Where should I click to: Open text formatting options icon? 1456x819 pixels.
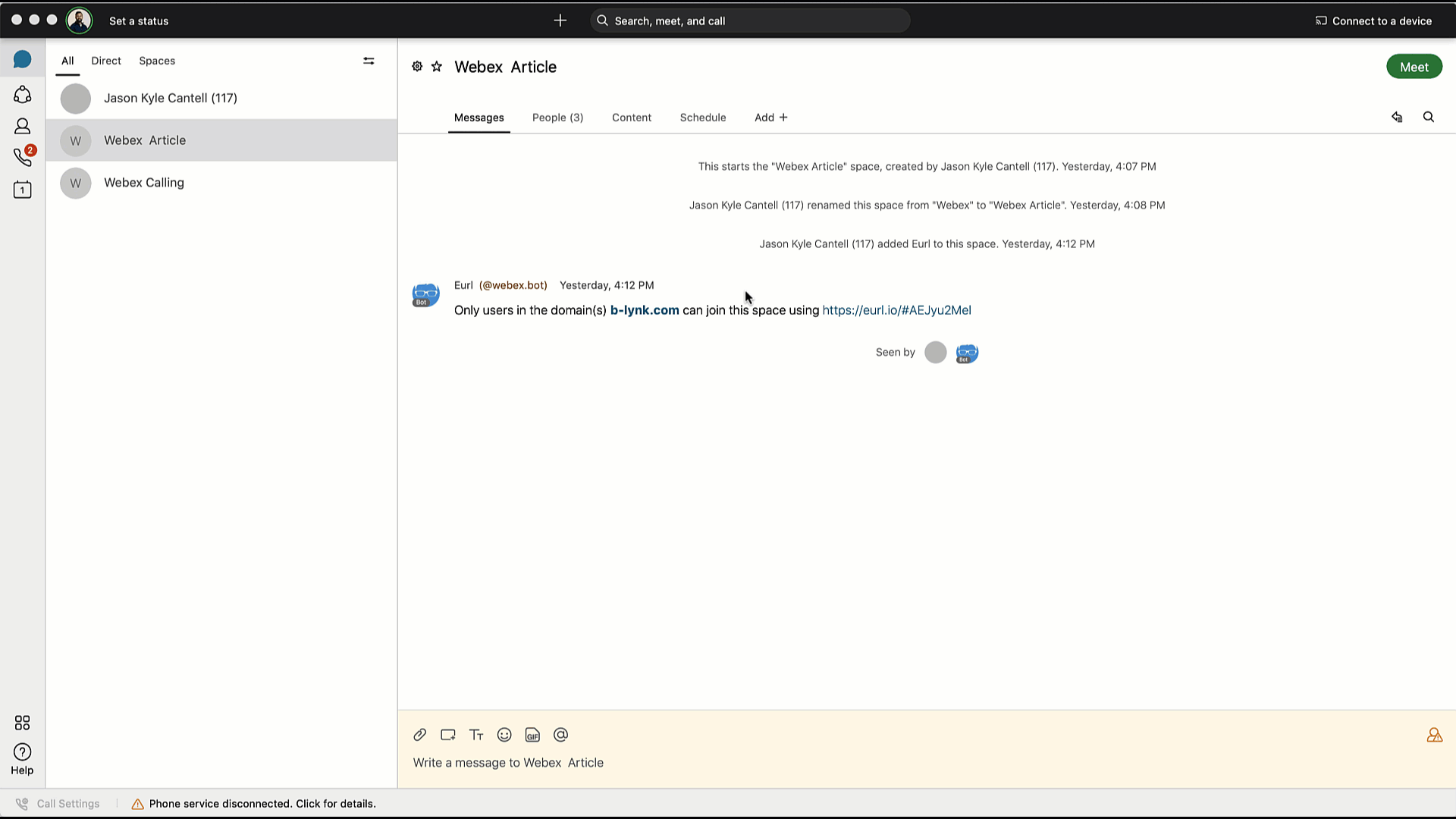(x=476, y=735)
